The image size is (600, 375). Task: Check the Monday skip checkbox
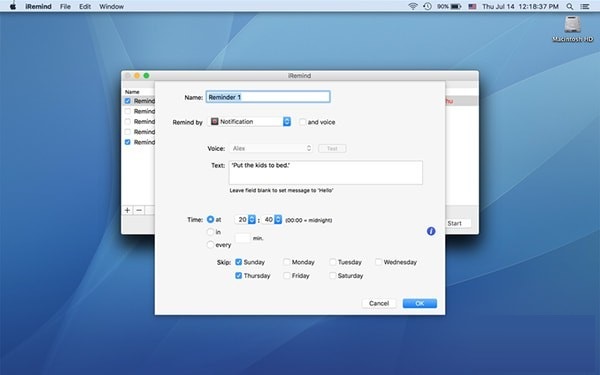[286, 262]
